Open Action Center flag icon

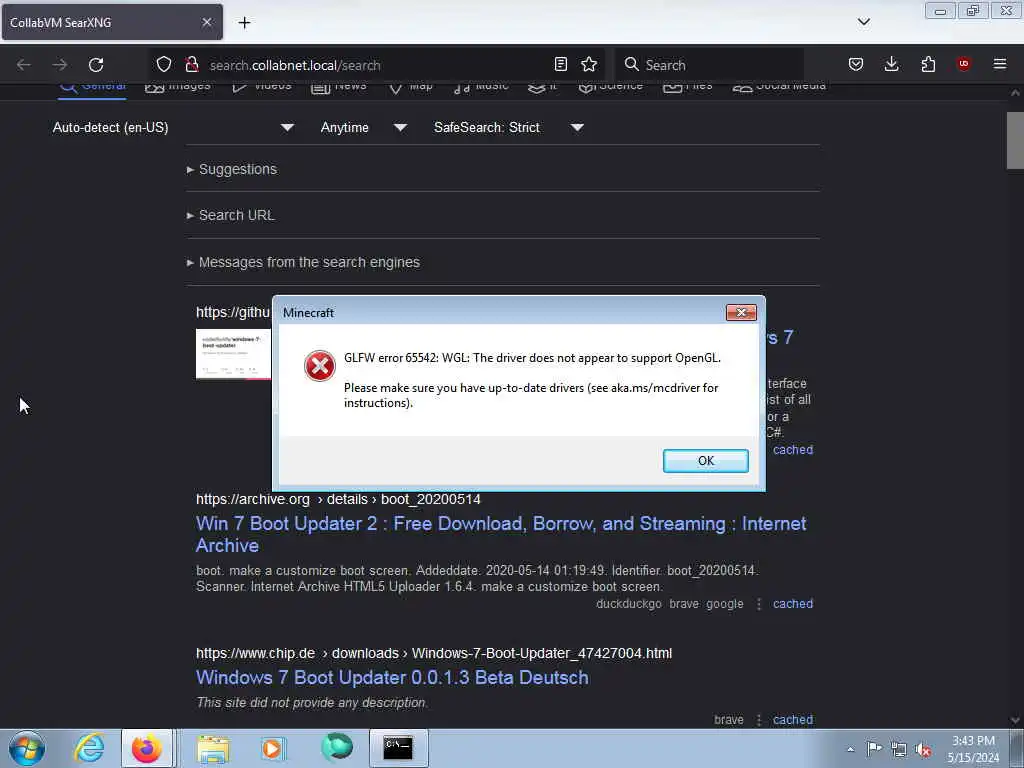[874, 749]
